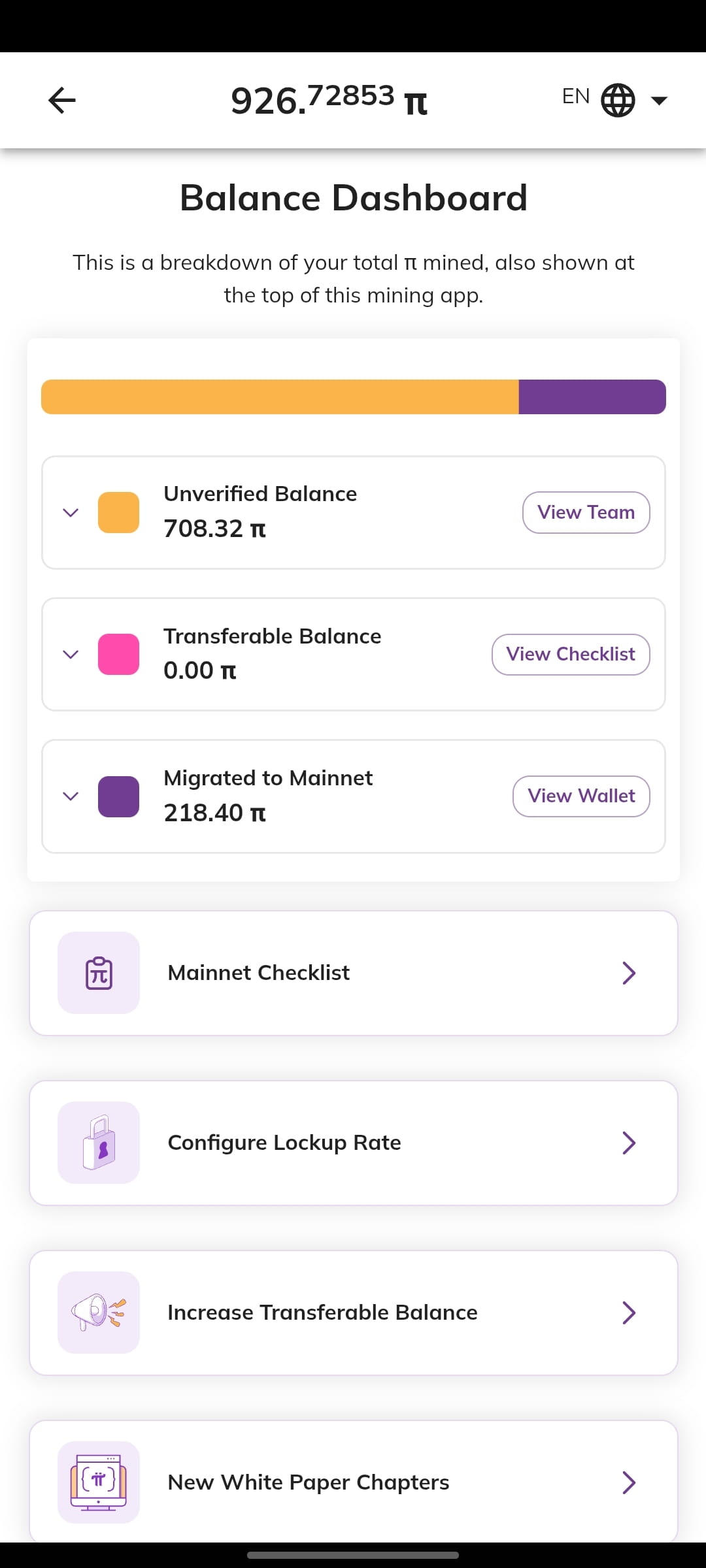
Task: Select the orange Unverified Balance swatch
Action: coord(118,512)
